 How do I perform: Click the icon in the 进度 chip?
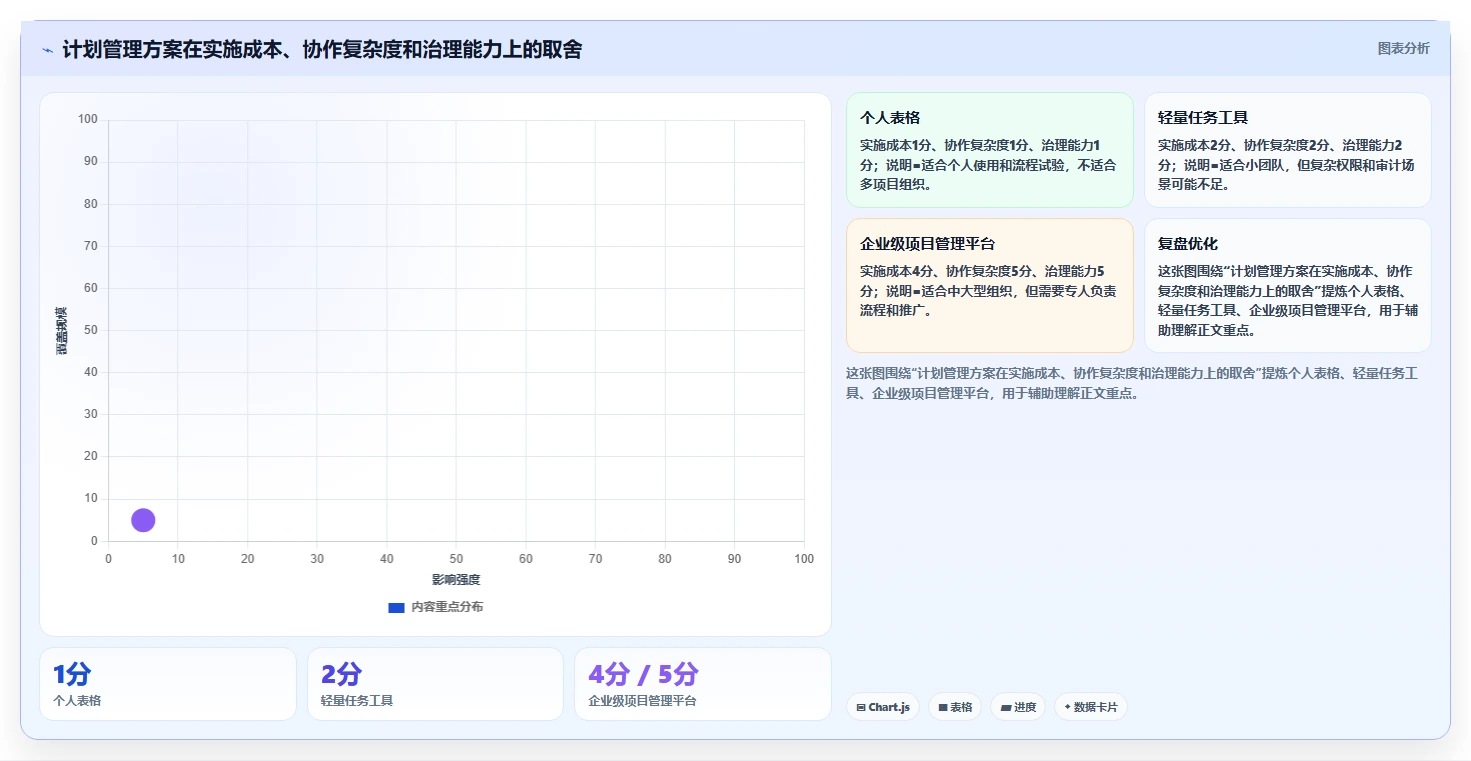[1006, 708]
